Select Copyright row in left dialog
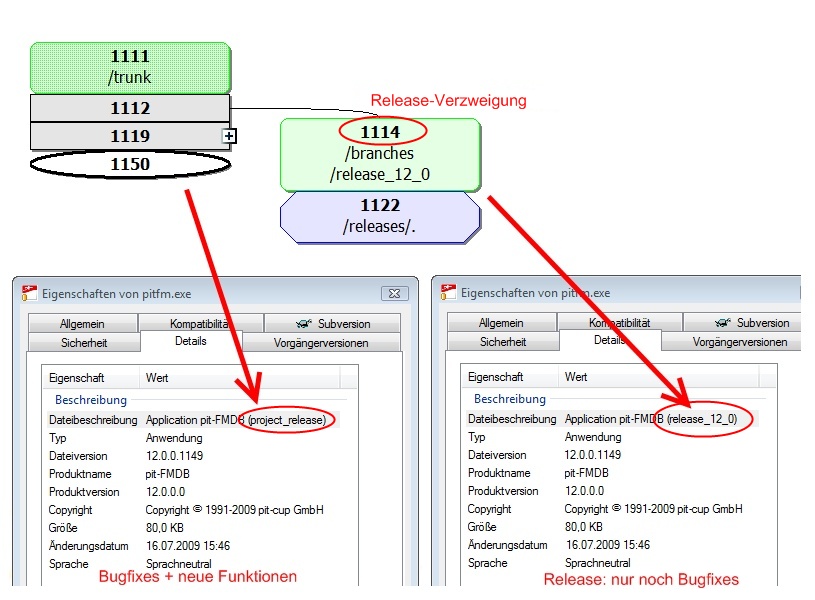This screenshot has width=815, height=600. pyautogui.click(x=192, y=510)
